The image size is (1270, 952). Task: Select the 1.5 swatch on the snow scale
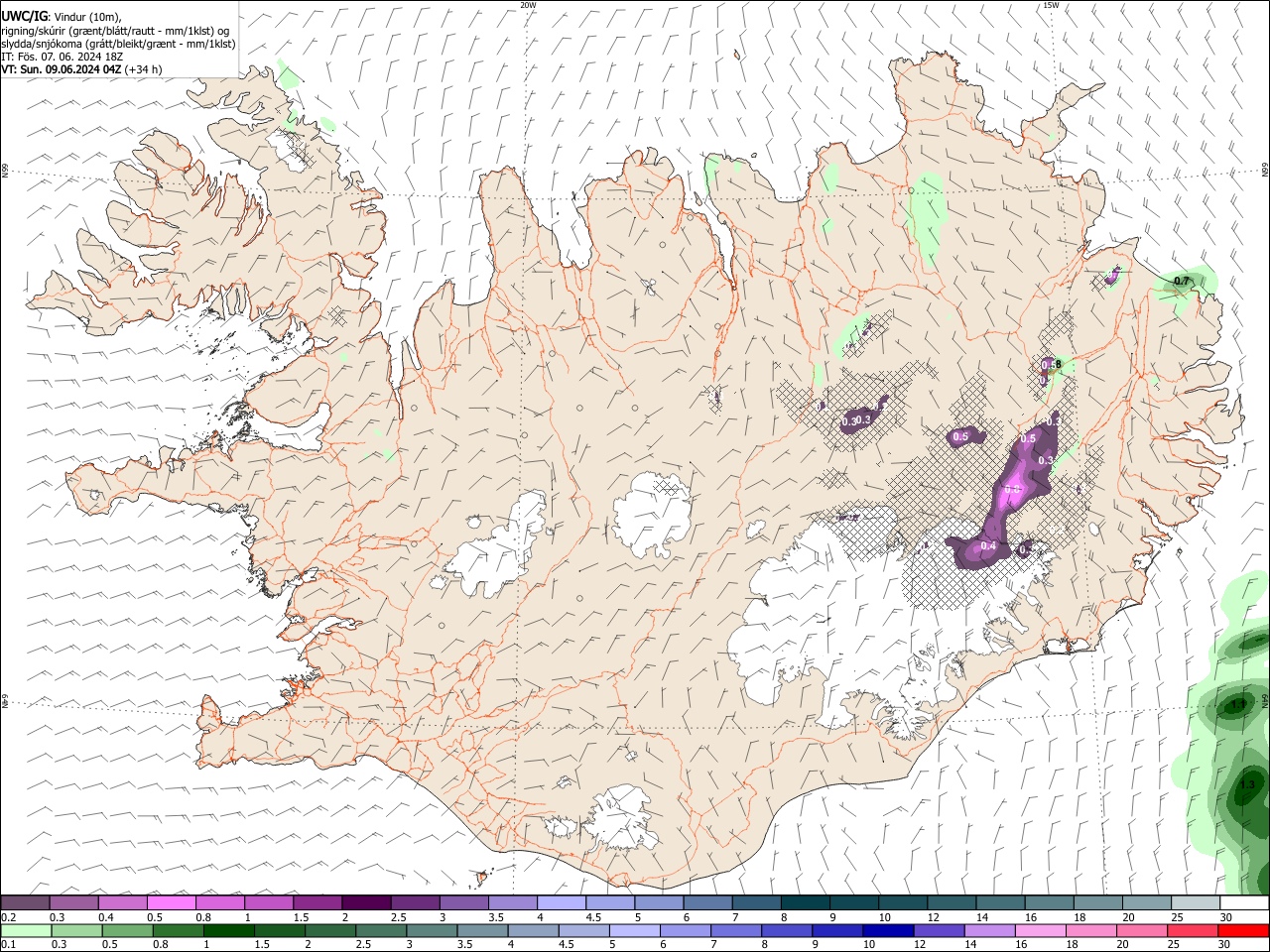pyautogui.click(x=317, y=902)
